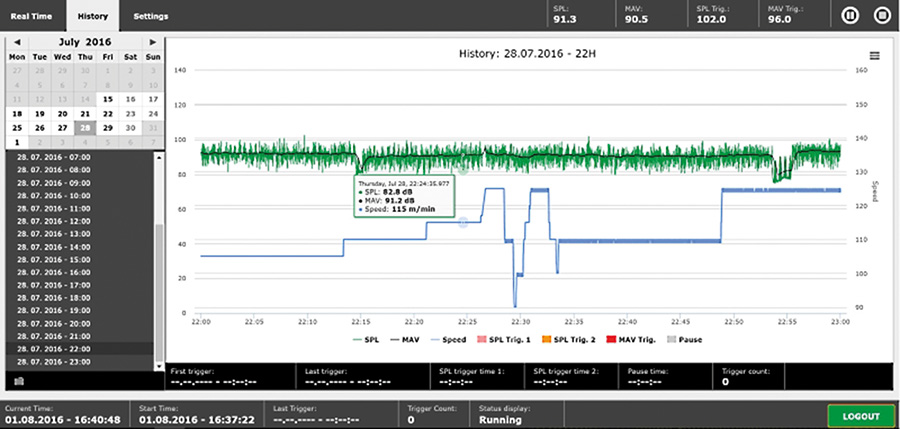Open the Settings tab
This screenshot has width=900, height=429.
[151, 16]
